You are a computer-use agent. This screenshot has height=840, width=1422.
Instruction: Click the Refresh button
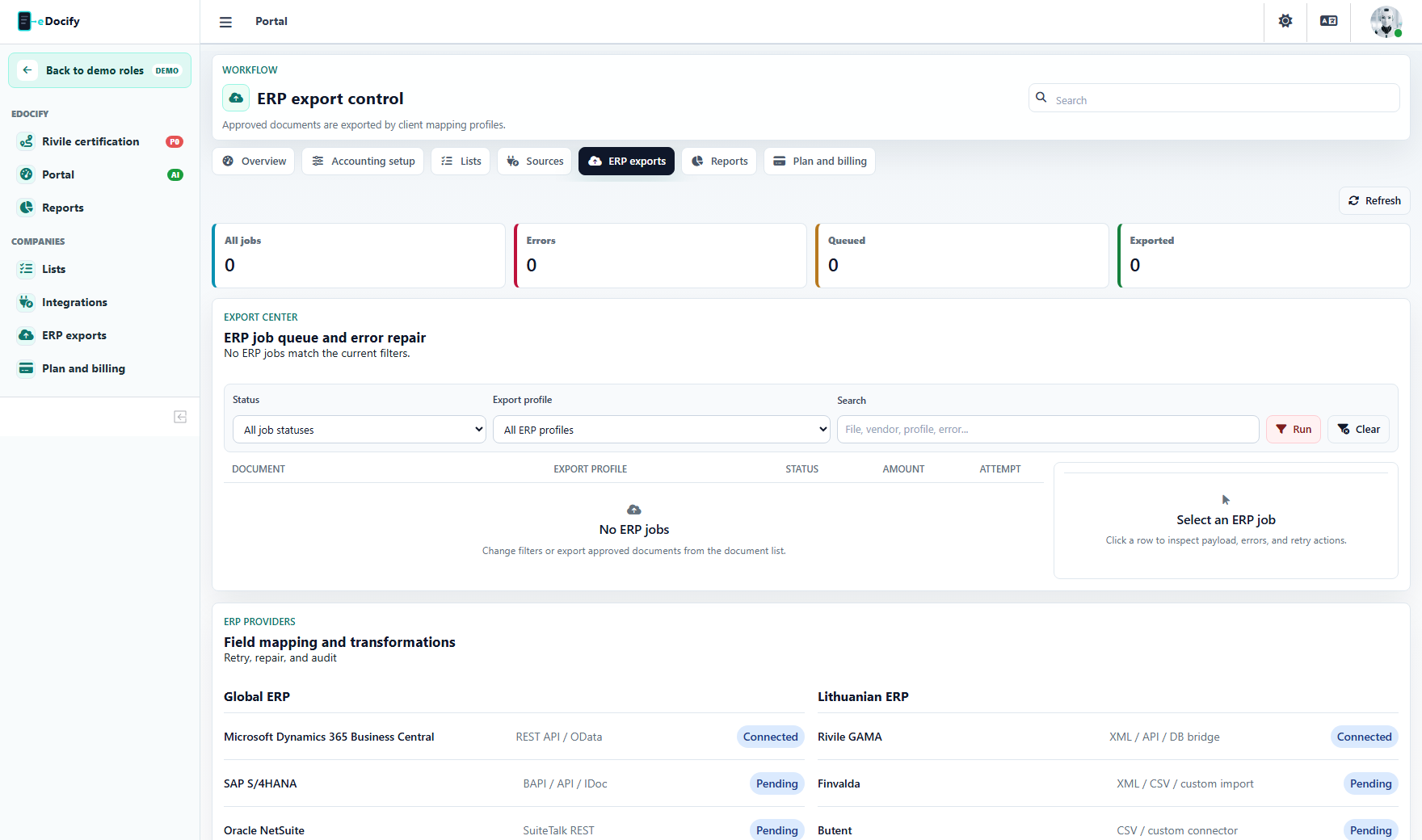[x=1374, y=201]
